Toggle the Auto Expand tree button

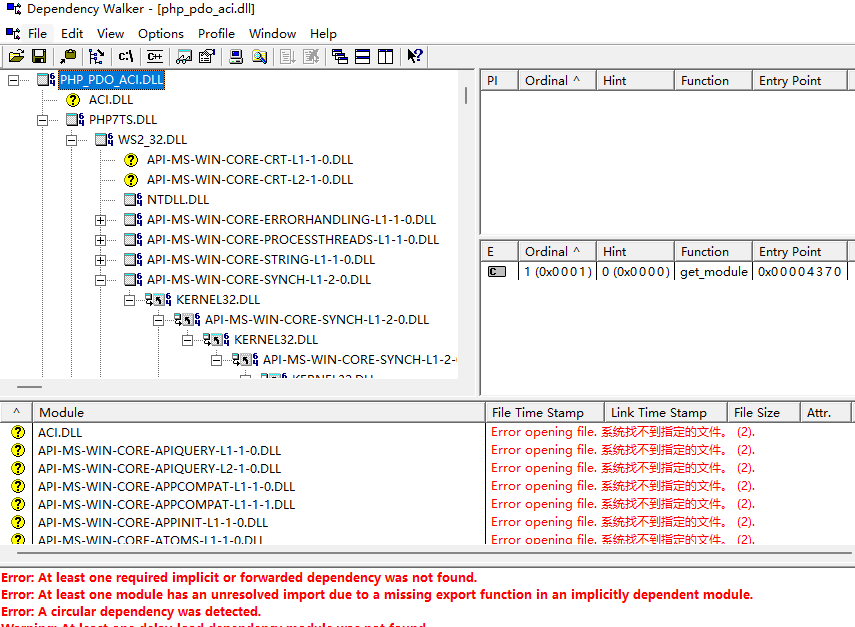(x=97, y=56)
